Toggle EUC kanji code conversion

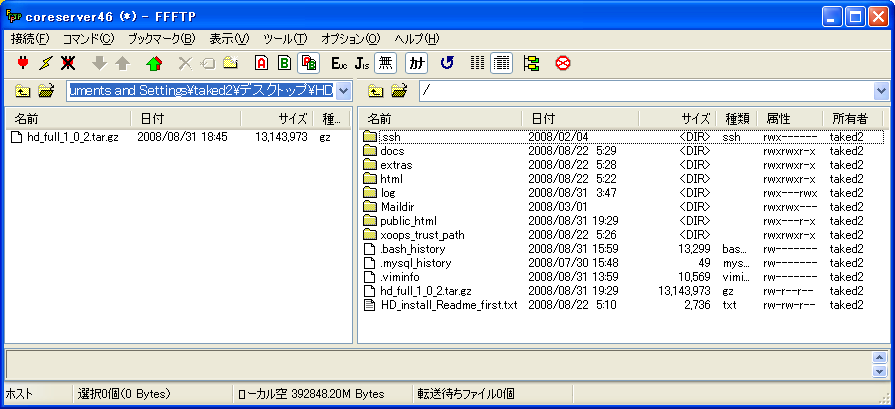click(339, 63)
